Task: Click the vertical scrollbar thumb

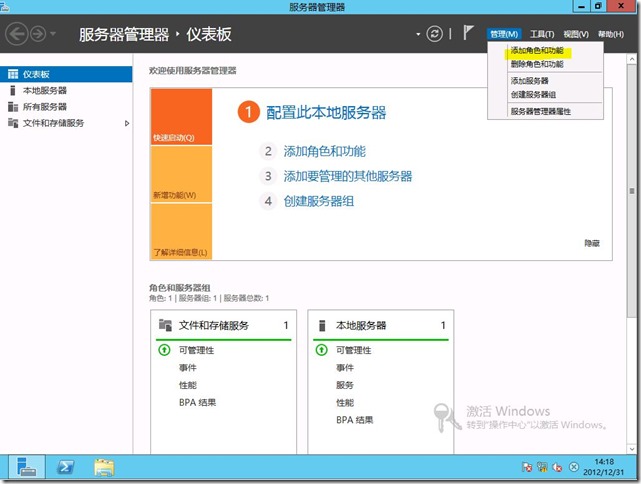Action: [632, 190]
